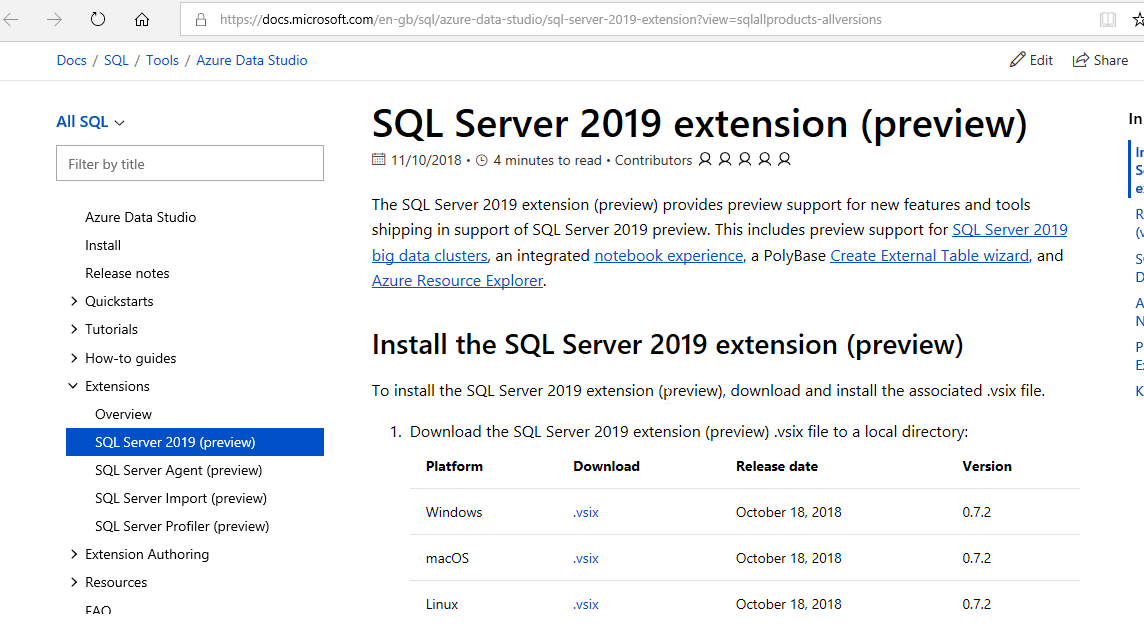The image size is (1144, 638).
Task: Click the browser back arrow
Action: pyautogui.click(x=12, y=19)
